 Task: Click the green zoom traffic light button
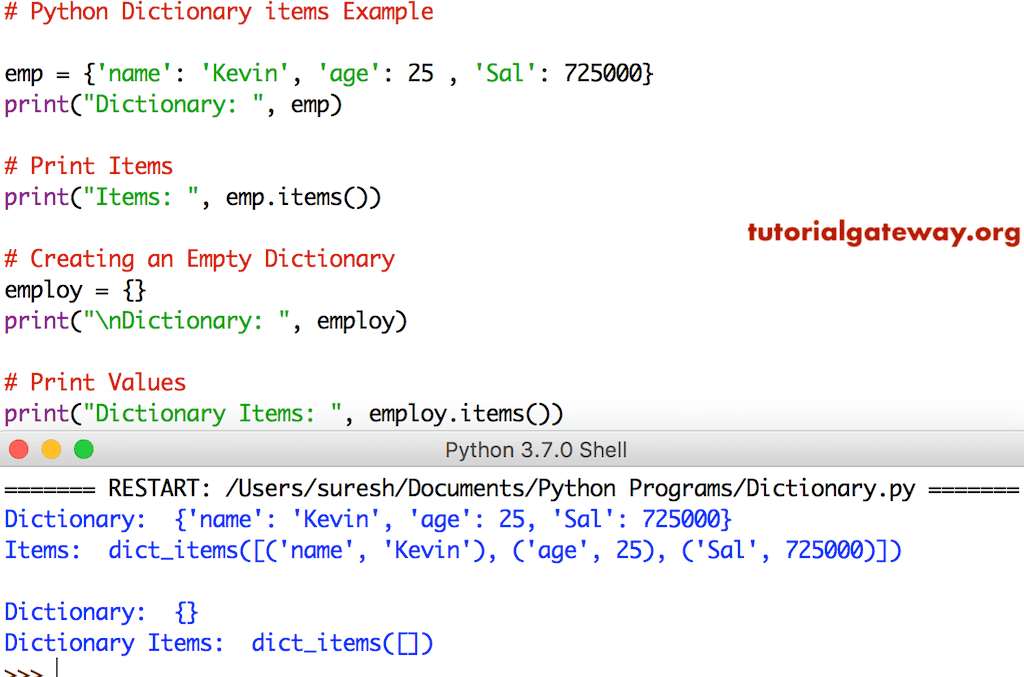(x=84, y=449)
